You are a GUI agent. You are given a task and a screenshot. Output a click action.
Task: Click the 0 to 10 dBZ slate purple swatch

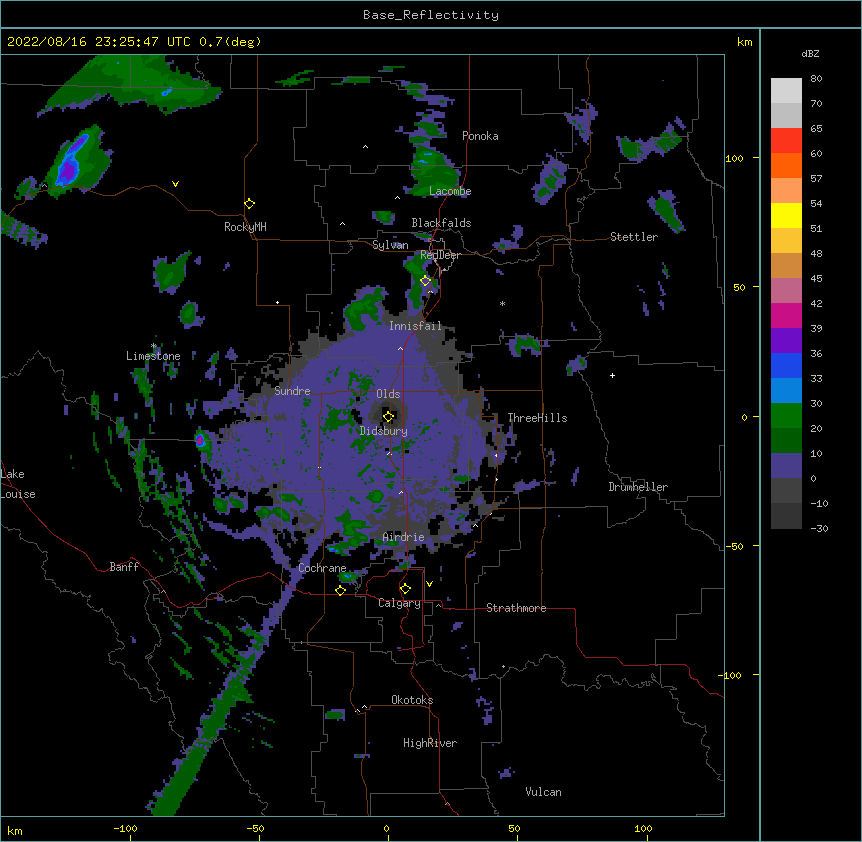(x=786, y=466)
